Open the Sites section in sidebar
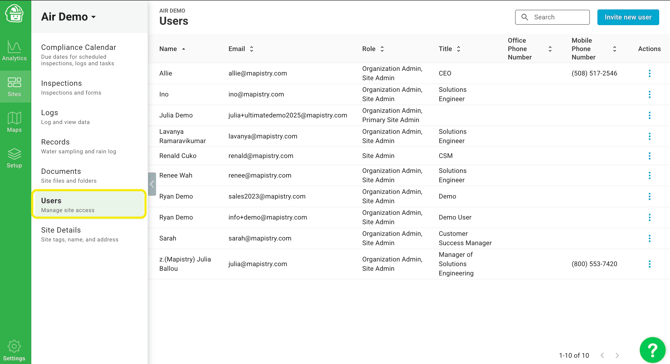This screenshot has width=670, height=364. point(15,87)
